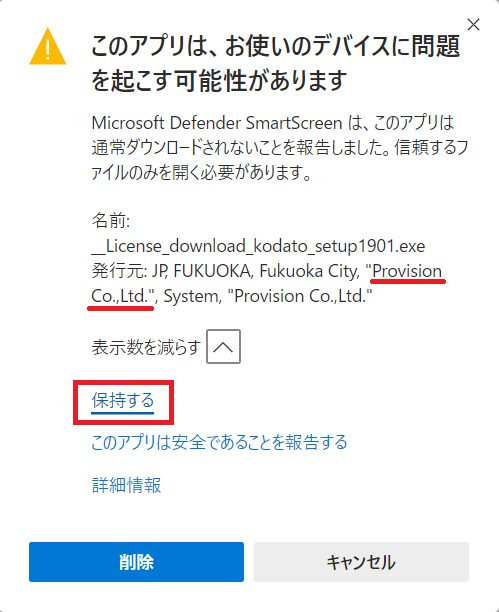Click the red-underlined "Co.,Ltd." text
This screenshot has width=499, height=612.
[x=120, y=296]
